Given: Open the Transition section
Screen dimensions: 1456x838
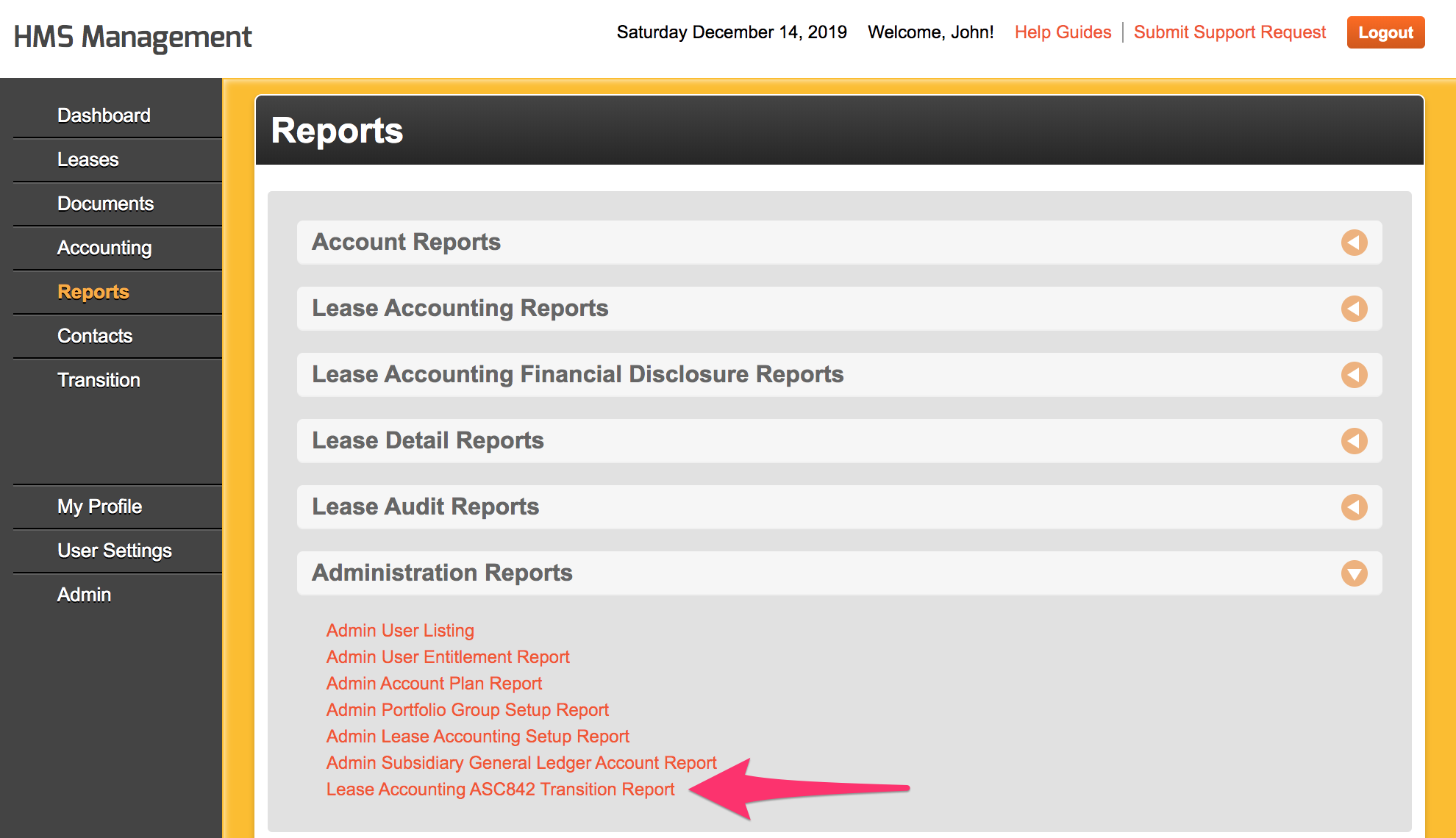Looking at the screenshot, I should (x=99, y=380).
